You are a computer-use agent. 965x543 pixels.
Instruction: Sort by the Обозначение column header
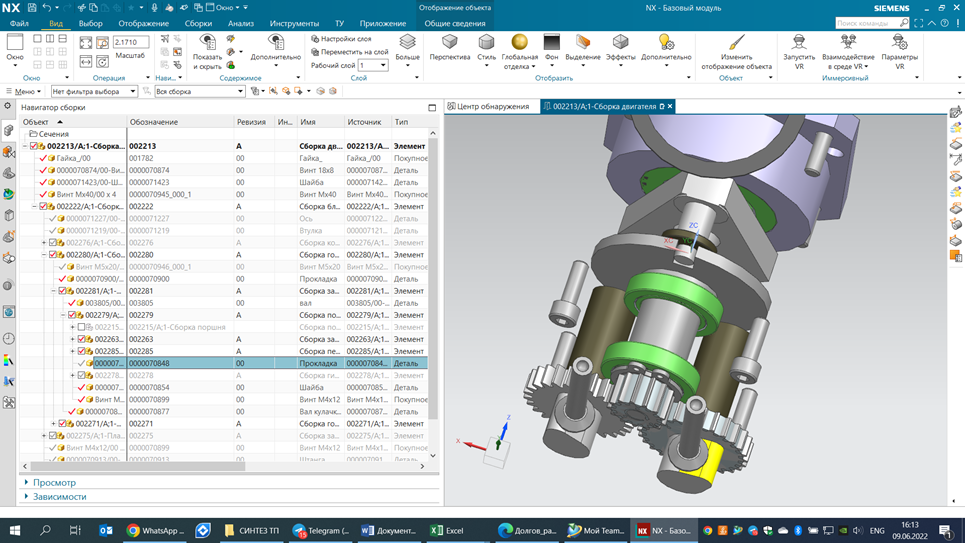tap(180, 122)
